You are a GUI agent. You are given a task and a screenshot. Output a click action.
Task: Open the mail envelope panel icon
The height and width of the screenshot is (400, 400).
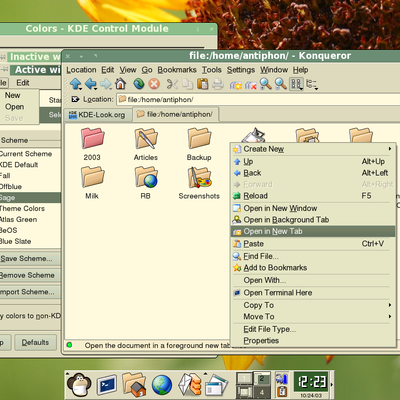pyautogui.click(x=189, y=385)
